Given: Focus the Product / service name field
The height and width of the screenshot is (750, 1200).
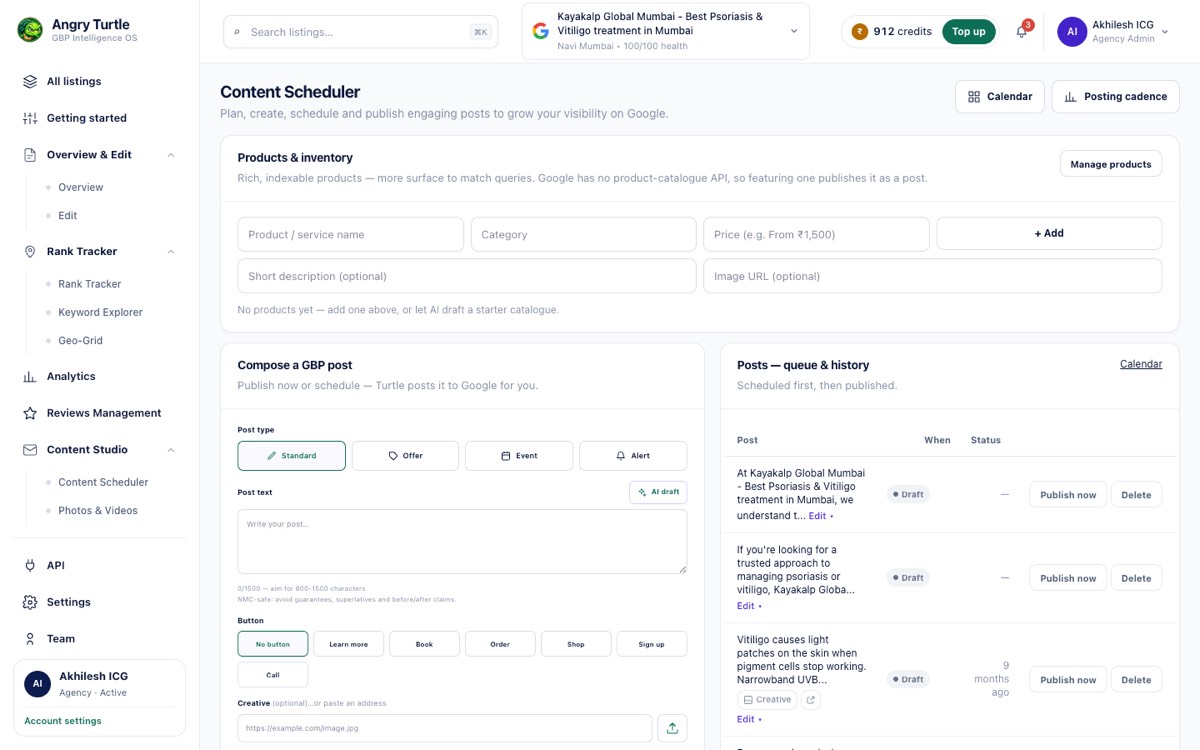Looking at the screenshot, I should (351, 234).
